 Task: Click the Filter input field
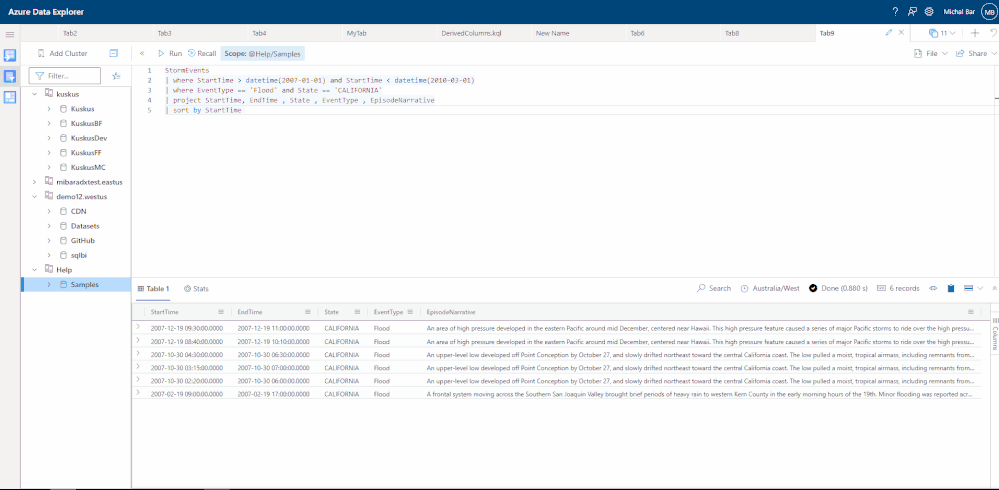(65, 76)
